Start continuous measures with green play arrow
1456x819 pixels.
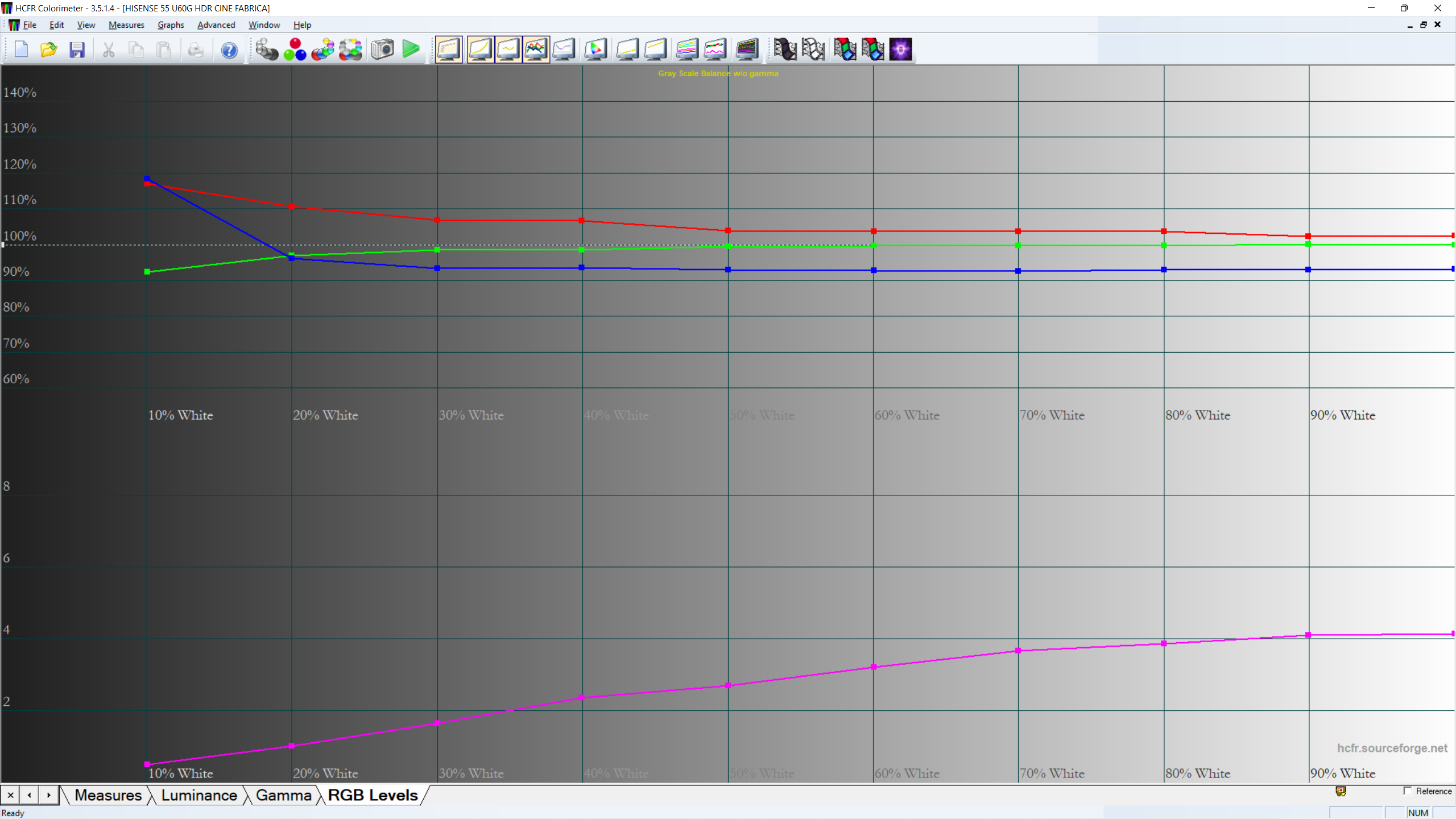point(411,49)
